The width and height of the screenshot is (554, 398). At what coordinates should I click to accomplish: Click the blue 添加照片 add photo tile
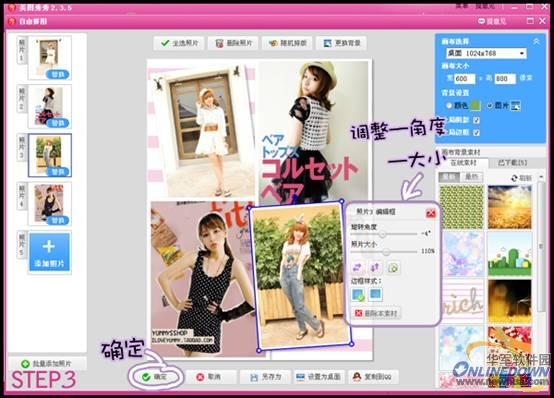point(49,252)
